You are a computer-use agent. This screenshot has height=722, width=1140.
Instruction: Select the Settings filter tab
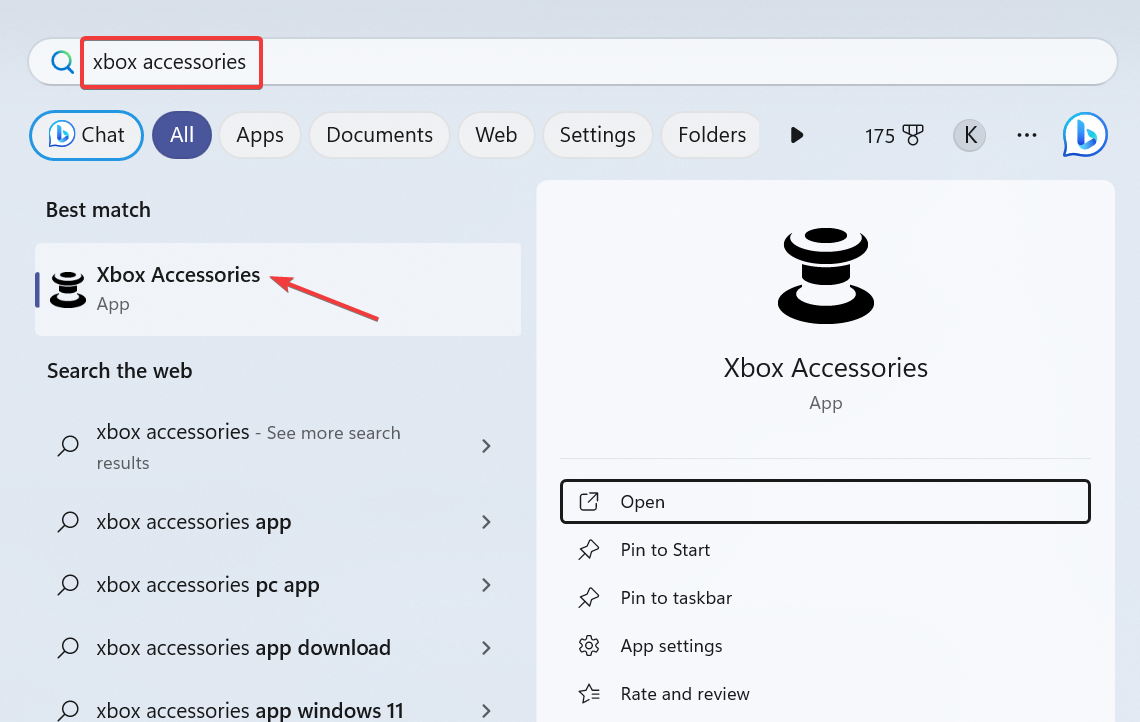(x=597, y=135)
